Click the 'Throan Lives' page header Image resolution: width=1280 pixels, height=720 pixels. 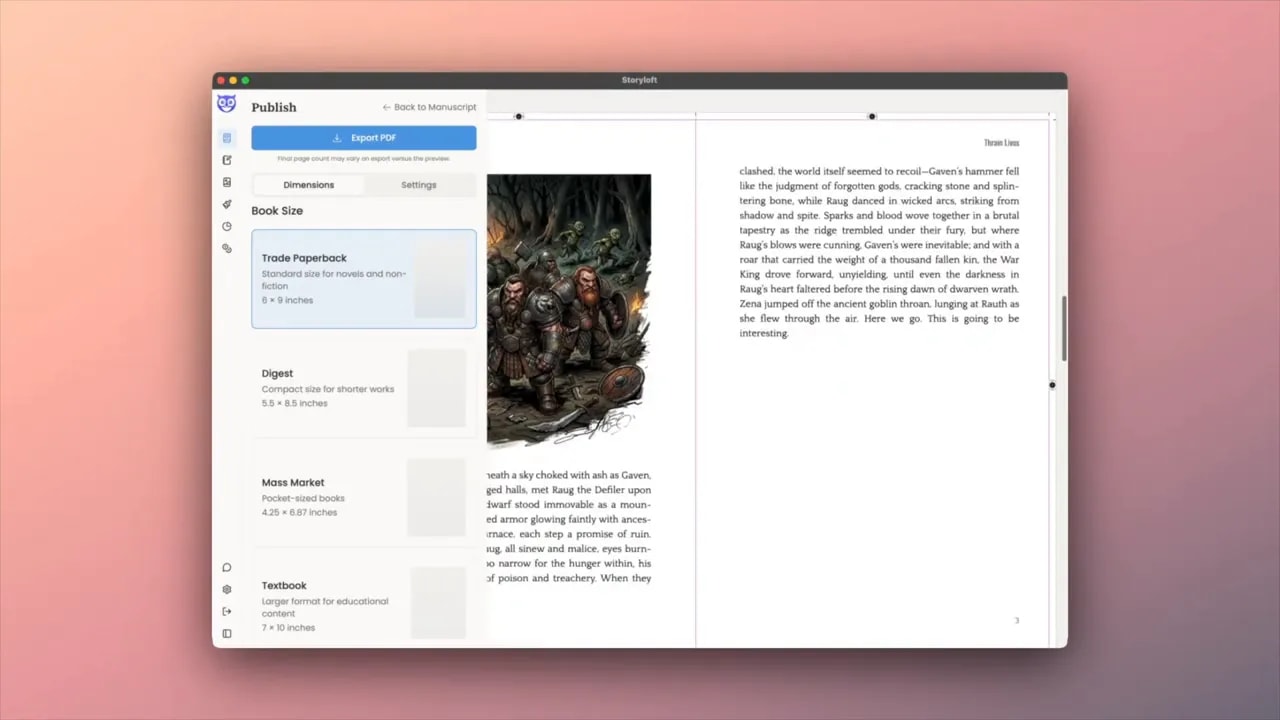pyautogui.click(x=1002, y=143)
